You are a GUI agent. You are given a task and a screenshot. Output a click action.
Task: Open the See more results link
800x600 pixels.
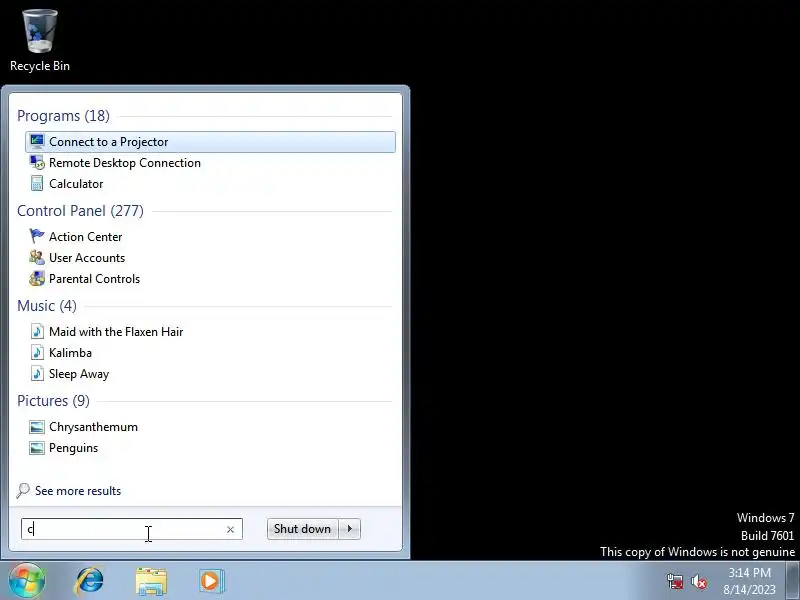(78, 491)
